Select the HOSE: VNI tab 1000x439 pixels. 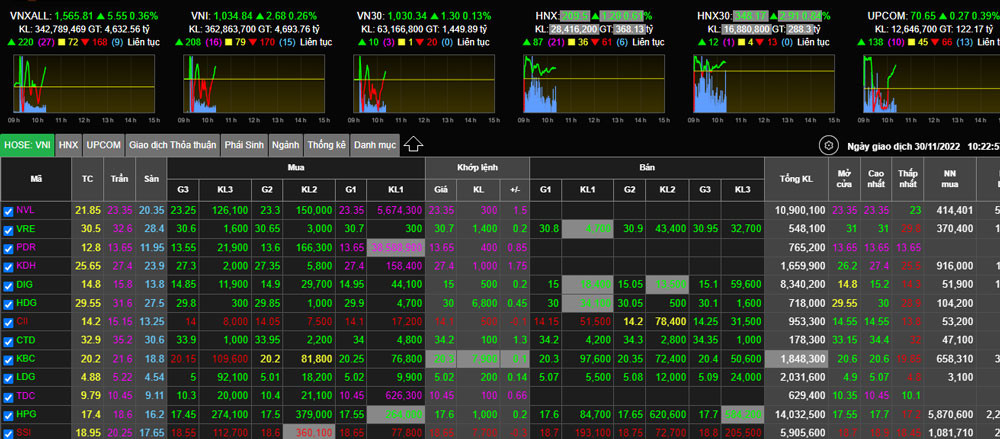(27, 145)
